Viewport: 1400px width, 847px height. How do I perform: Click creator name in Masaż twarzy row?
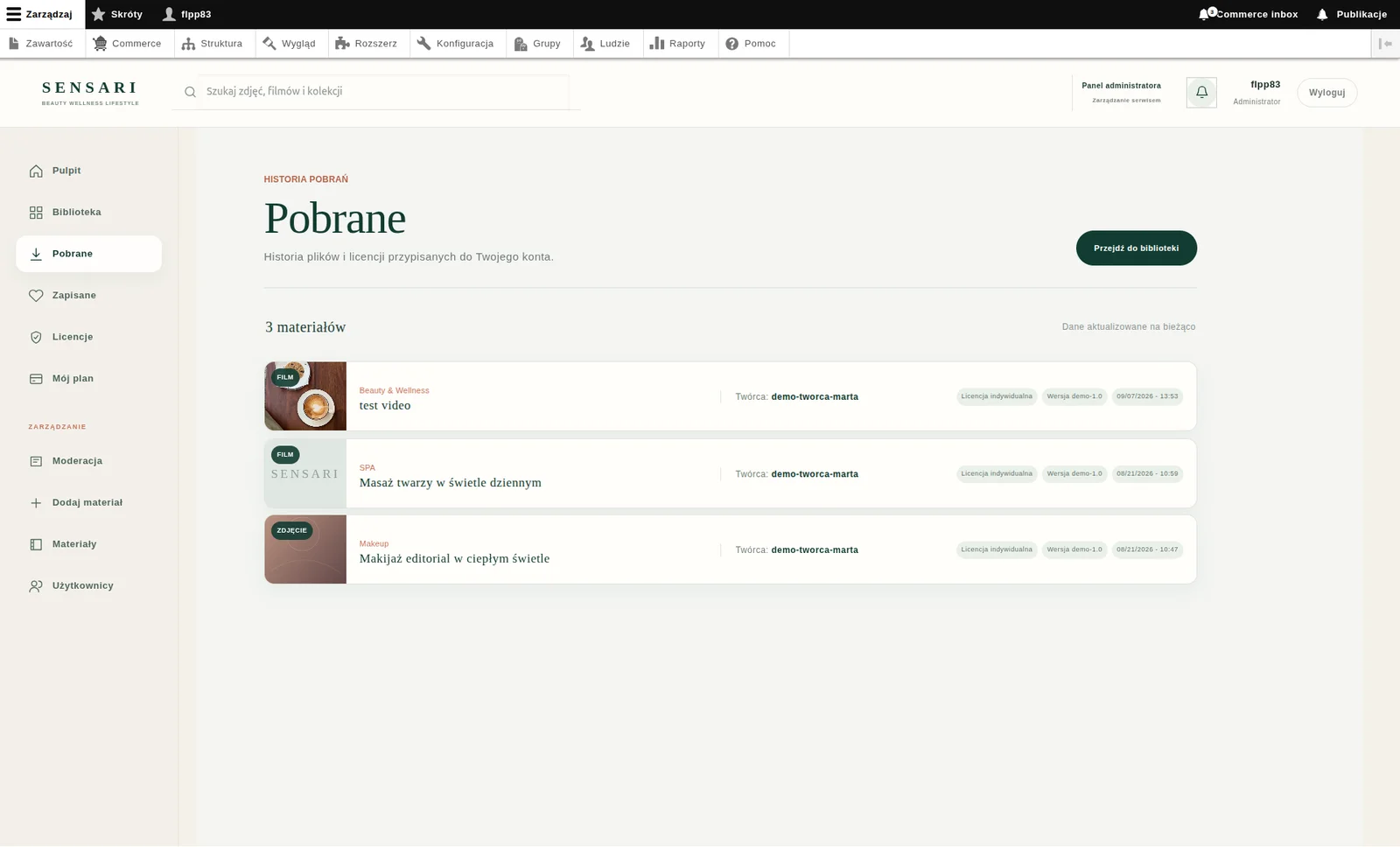(x=815, y=474)
